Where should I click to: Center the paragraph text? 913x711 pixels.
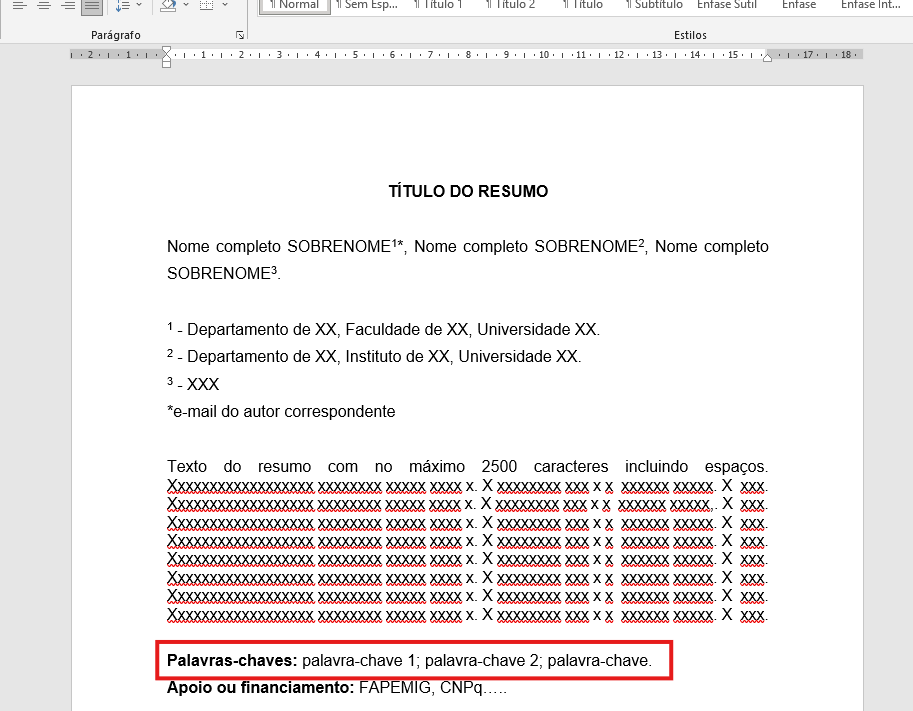click(43, 6)
